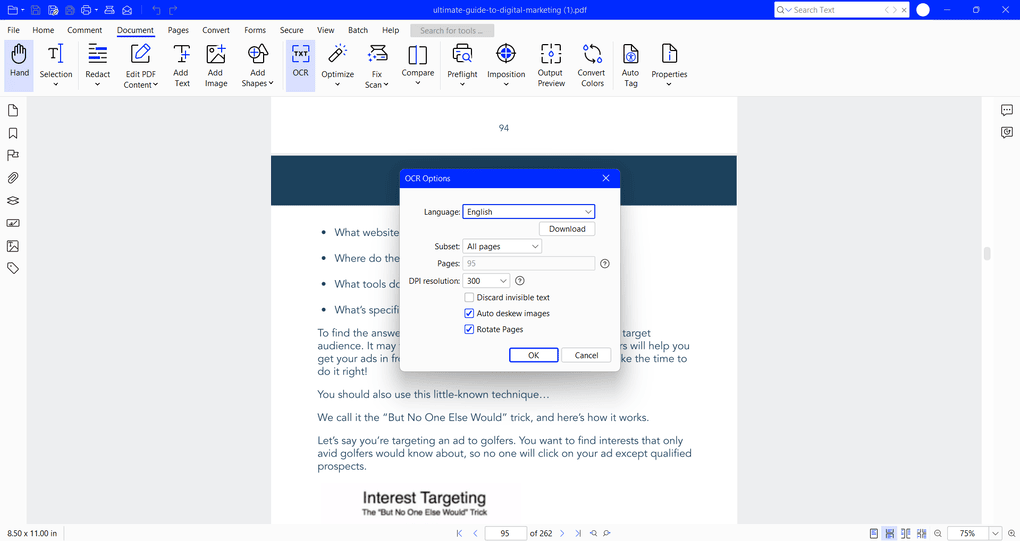1020x541 pixels.
Task: Click the help icon next to Pages field
Action: coord(604,263)
